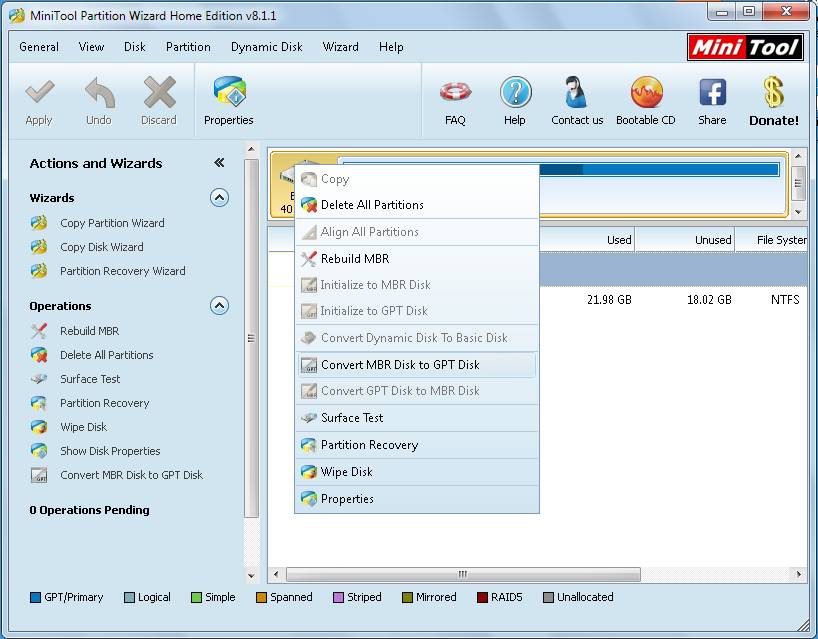Click the Surface Test sidebar icon

[x=39, y=379]
